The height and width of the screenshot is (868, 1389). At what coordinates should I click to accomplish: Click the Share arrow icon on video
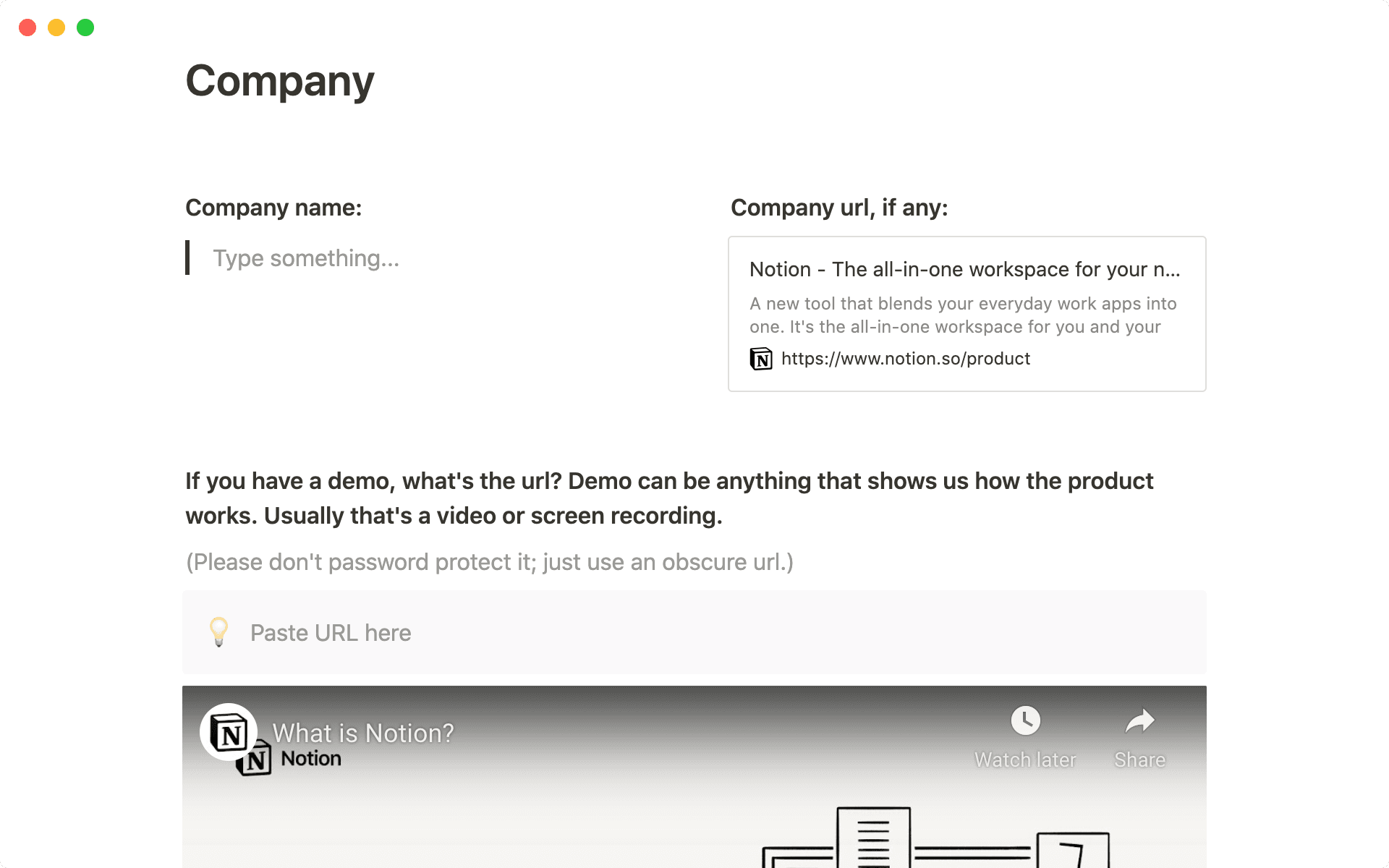[1139, 720]
